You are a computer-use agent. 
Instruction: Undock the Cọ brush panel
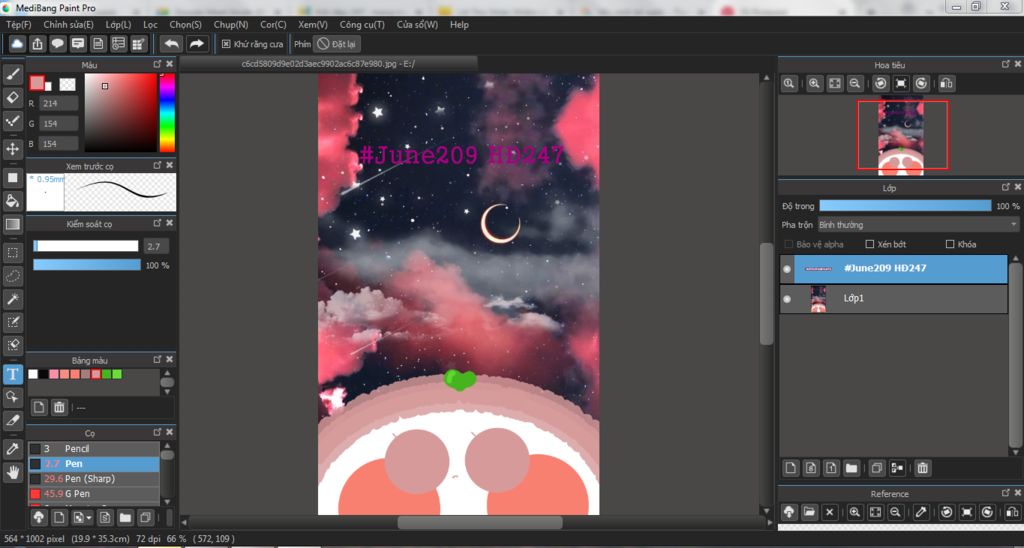click(157, 432)
